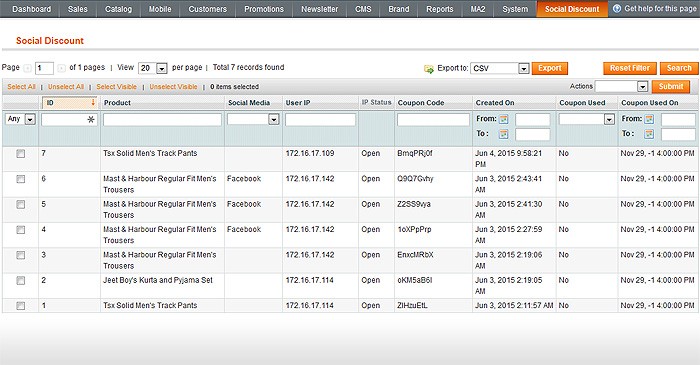This screenshot has width=700, height=365.
Task: Open the Newsletter menu
Action: point(320,9)
